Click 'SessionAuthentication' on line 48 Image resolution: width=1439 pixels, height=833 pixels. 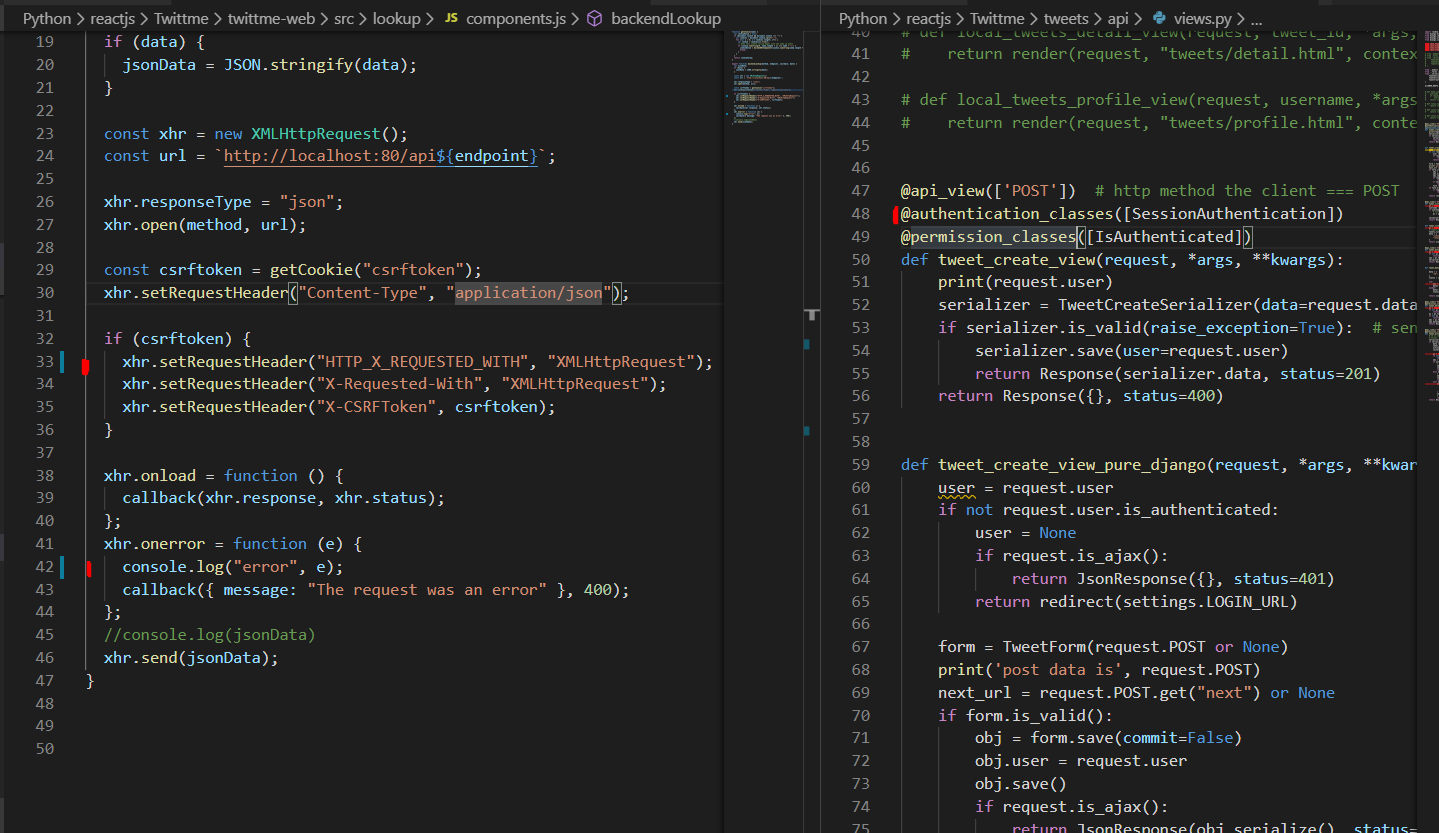click(1229, 213)
